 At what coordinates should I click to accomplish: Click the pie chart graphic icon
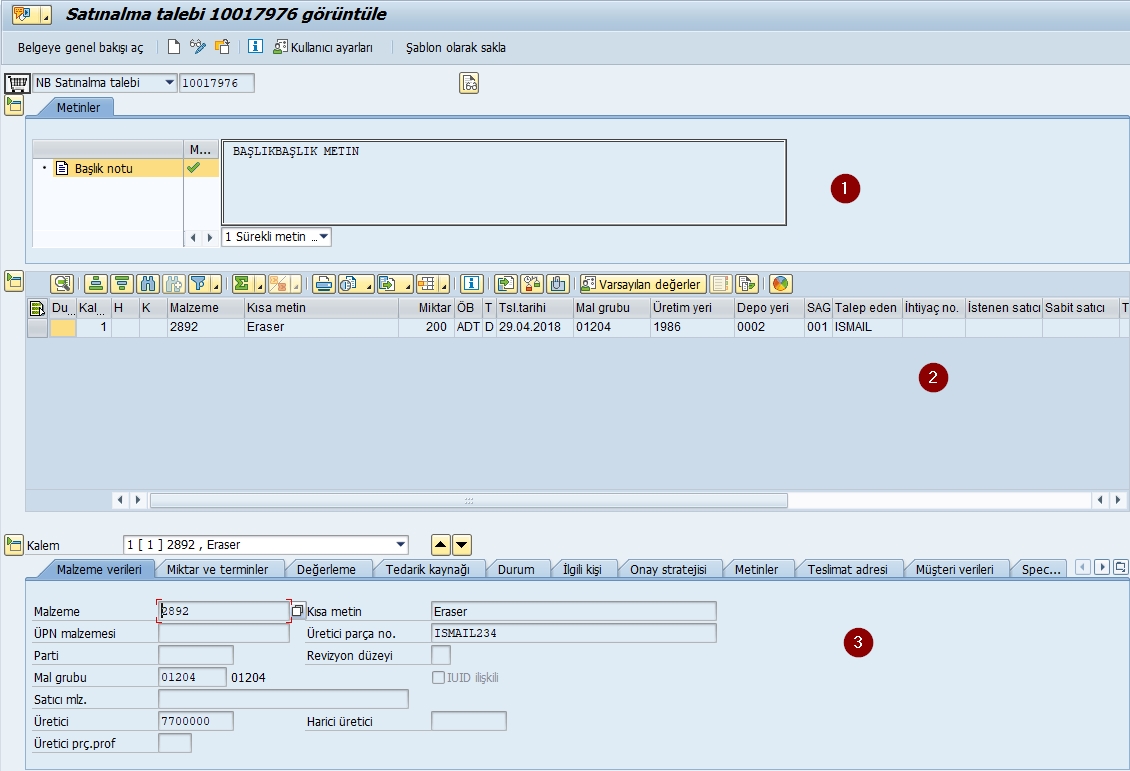coord(780,284)
